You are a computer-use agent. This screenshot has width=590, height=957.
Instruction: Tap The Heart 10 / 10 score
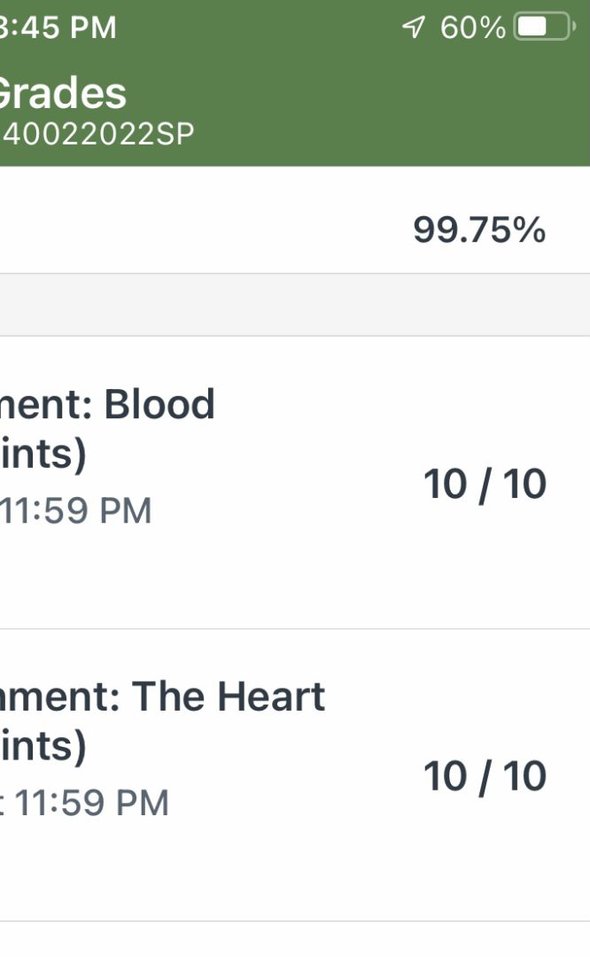(485, 776)
